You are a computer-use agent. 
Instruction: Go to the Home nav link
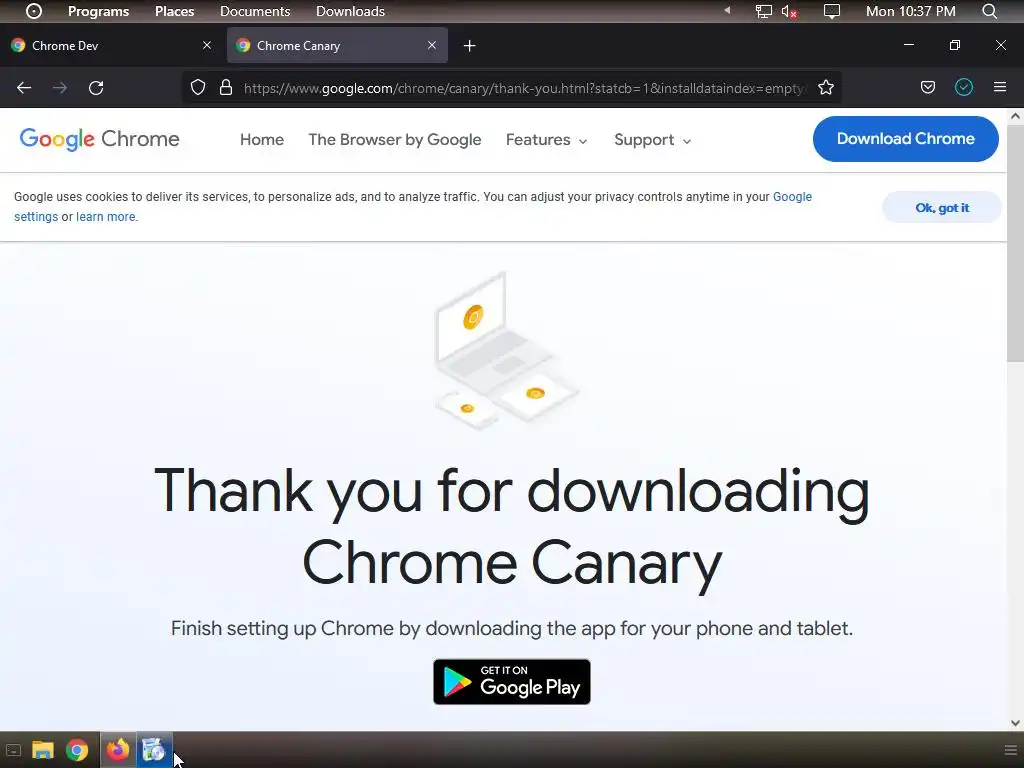[x=262, y=140]
